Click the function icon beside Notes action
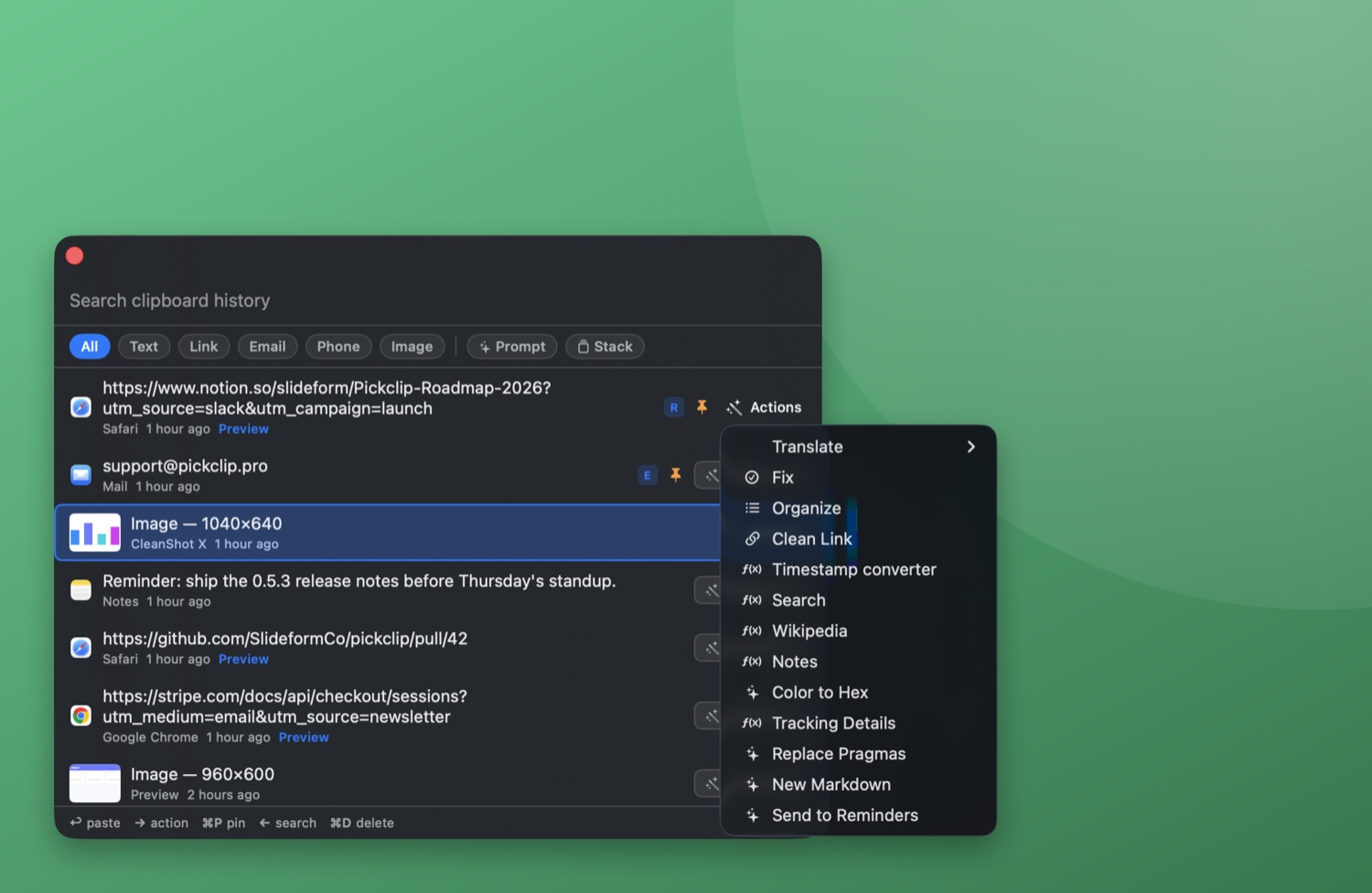This screenshot has width=1372, height=893. pyautogui.click(x=752, y=662)
